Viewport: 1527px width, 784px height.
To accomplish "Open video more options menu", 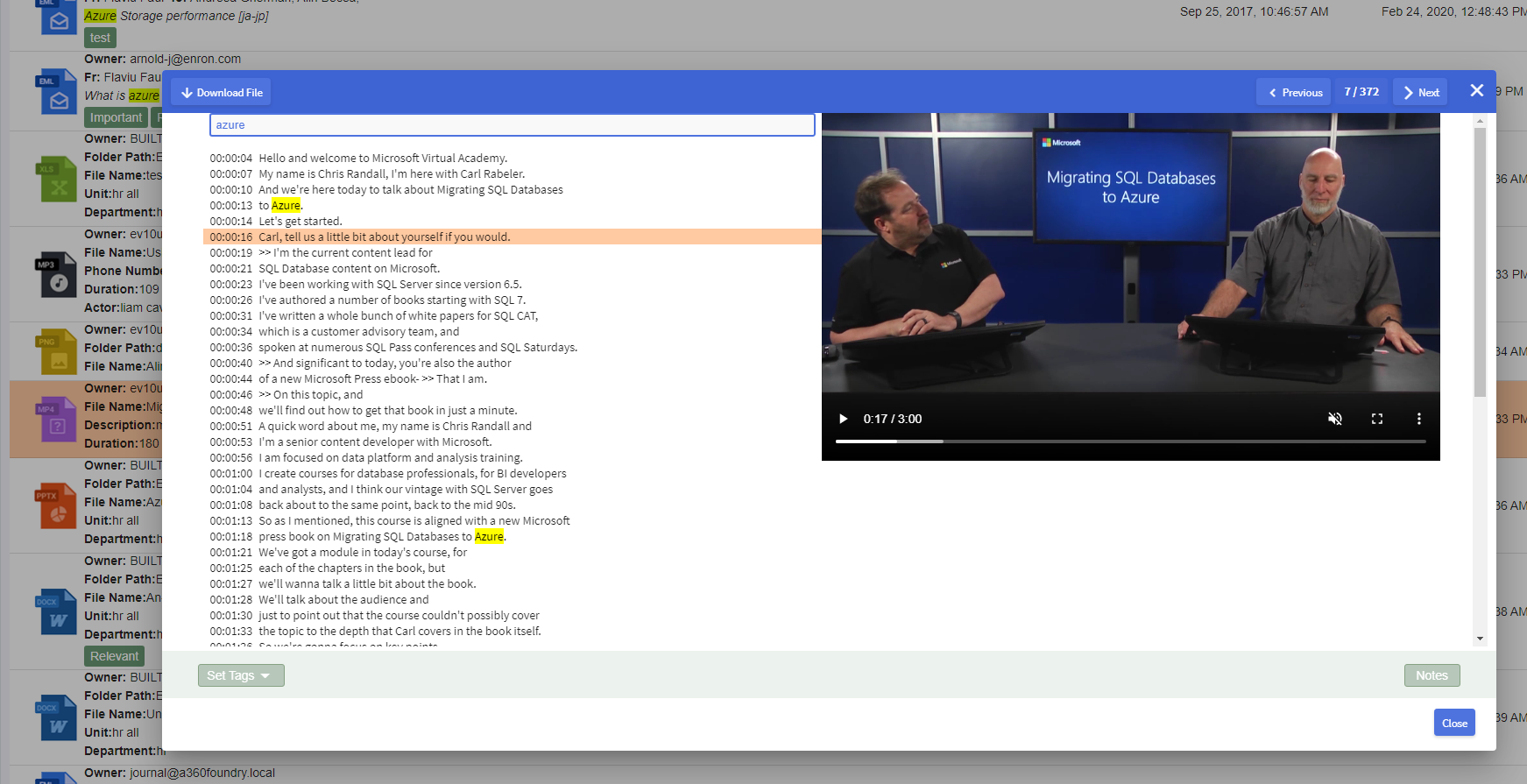I will (1418, 419).
